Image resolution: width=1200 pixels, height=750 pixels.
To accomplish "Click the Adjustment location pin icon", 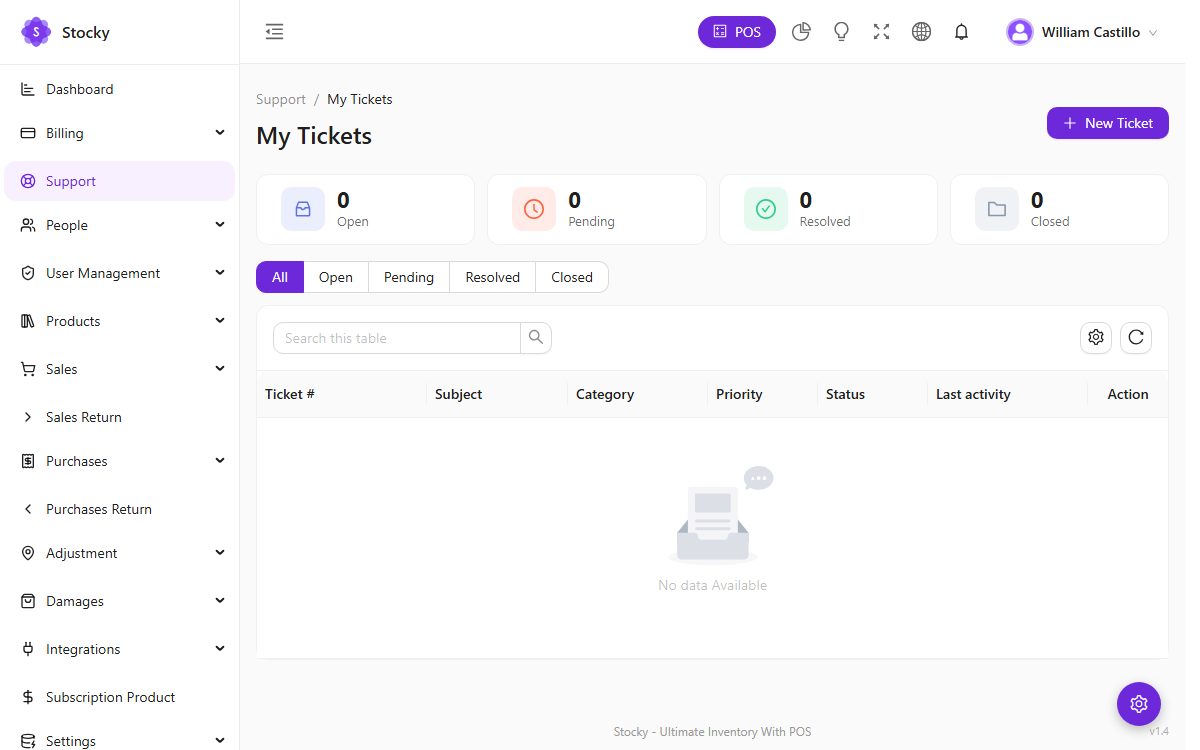I will (x=28, y=553).
